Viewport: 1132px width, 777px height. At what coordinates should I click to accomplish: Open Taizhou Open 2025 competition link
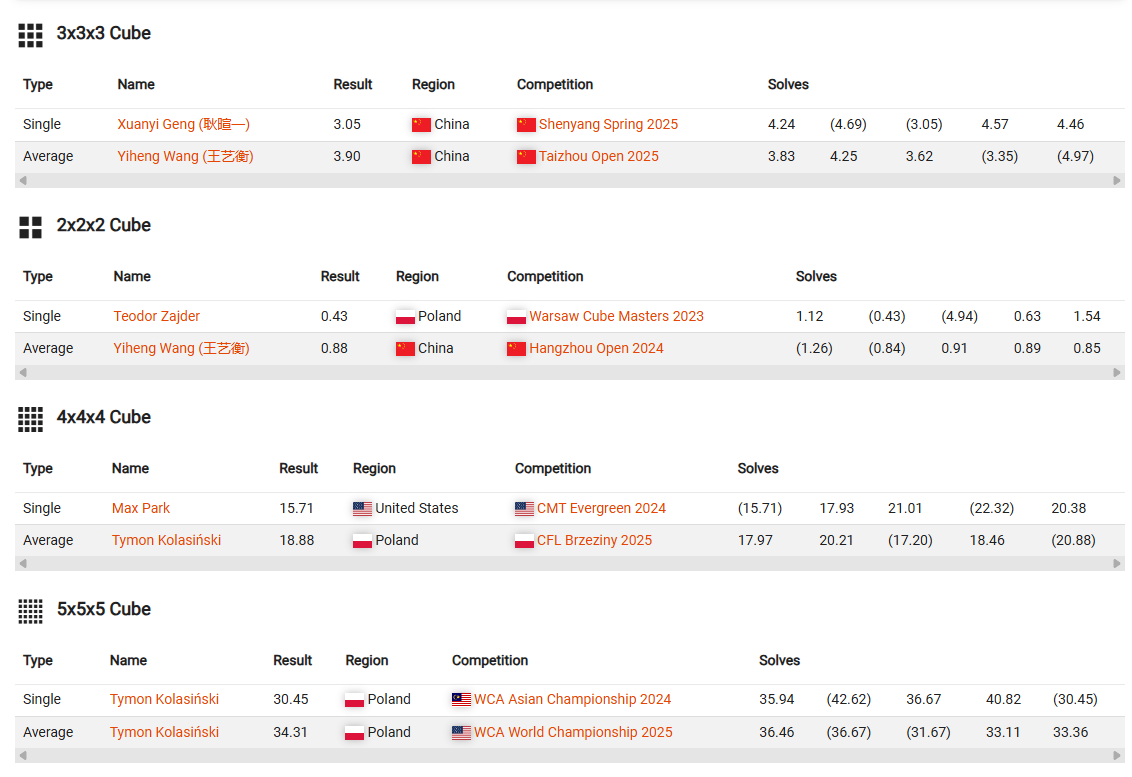point(598,156)
